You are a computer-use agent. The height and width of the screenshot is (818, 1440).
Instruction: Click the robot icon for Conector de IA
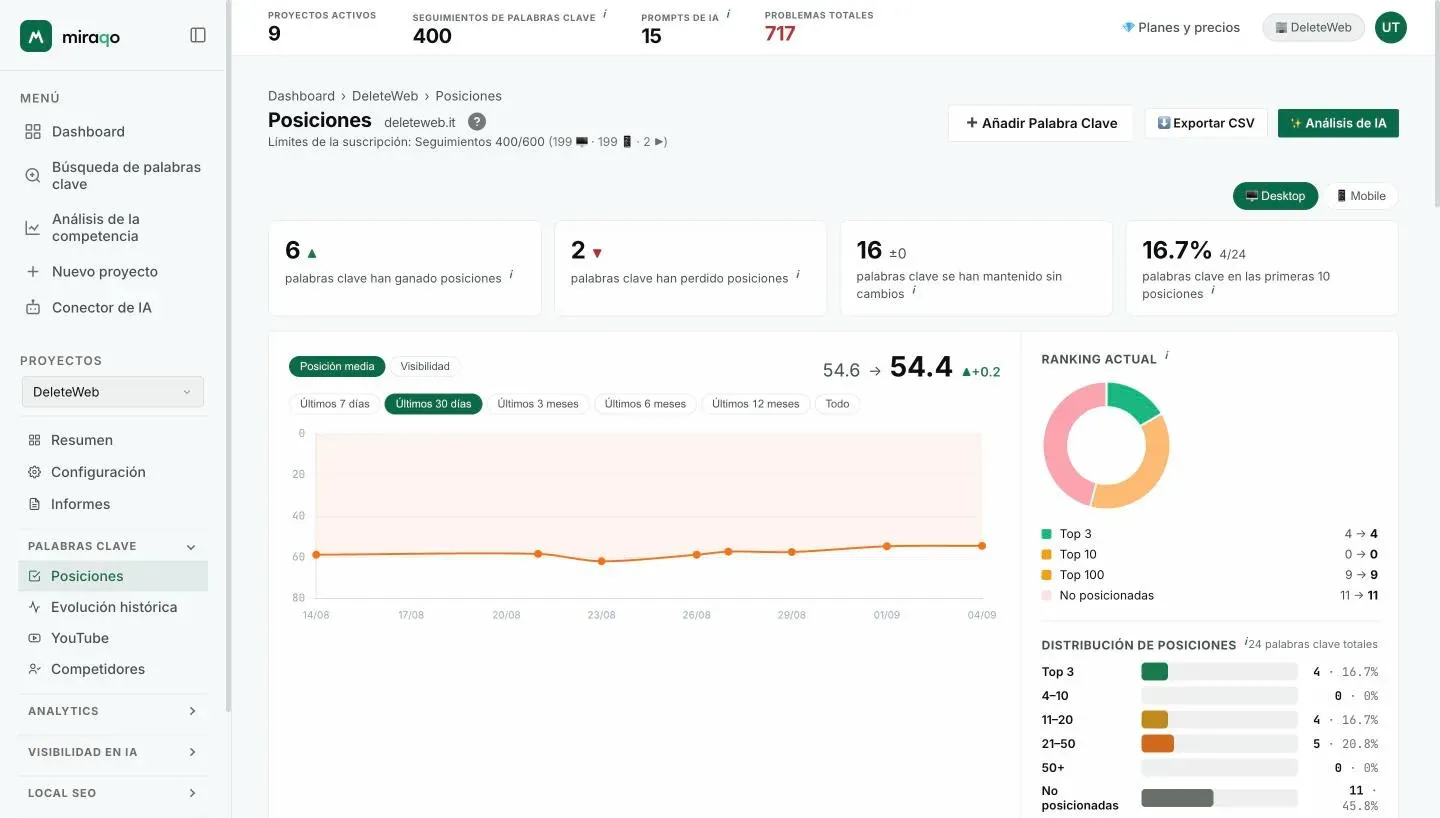(33, 308)
